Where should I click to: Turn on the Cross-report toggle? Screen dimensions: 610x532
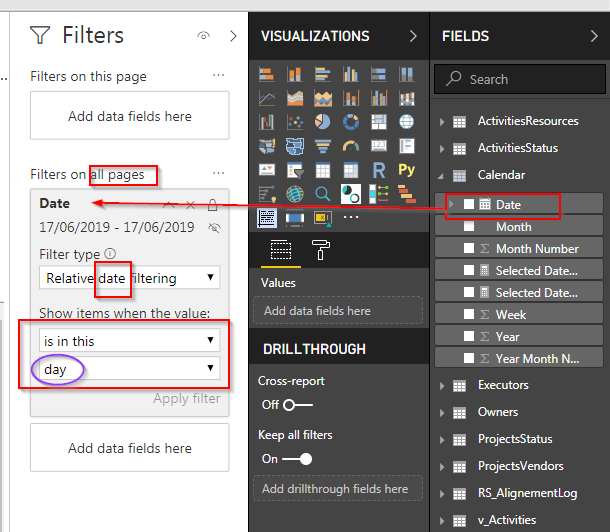coord(298,405)
